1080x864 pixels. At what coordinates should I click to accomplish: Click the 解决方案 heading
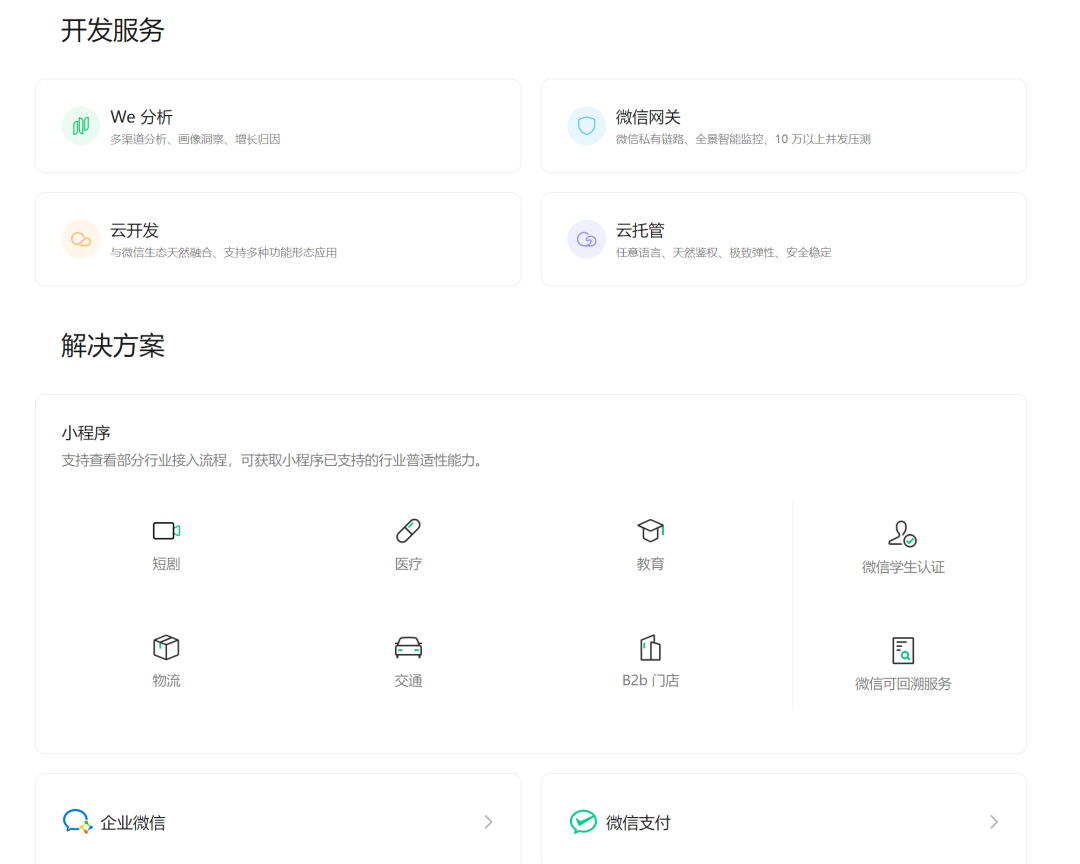tap(113, 345)
